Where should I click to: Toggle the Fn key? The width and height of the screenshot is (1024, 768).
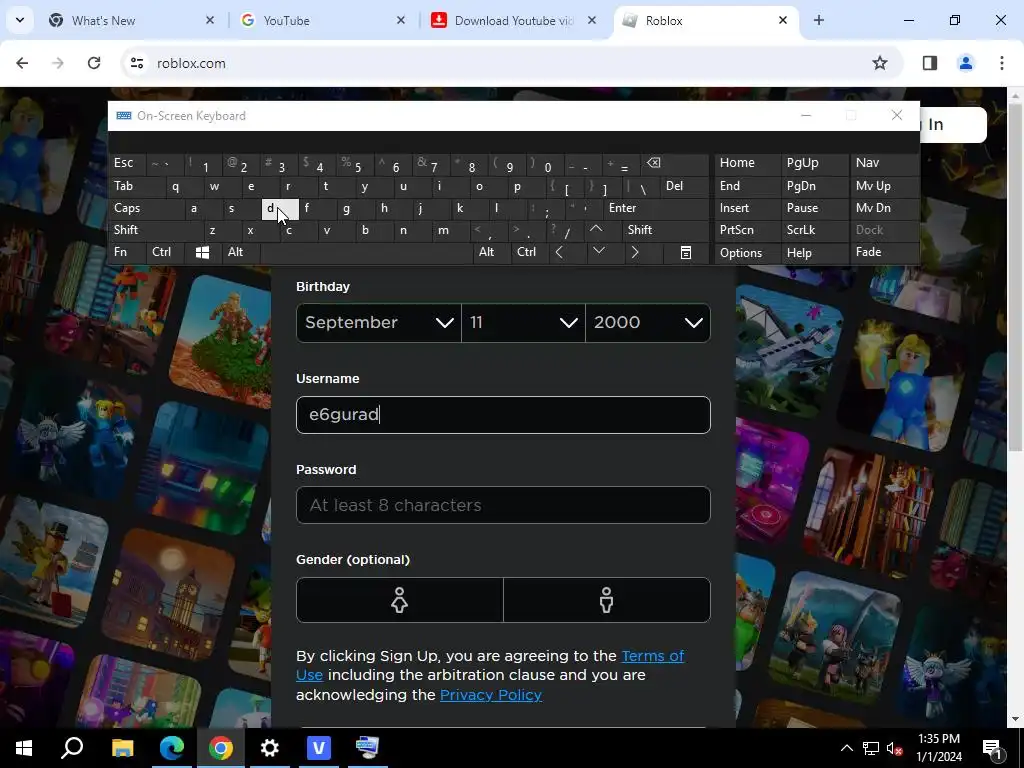tap(127, 252)
